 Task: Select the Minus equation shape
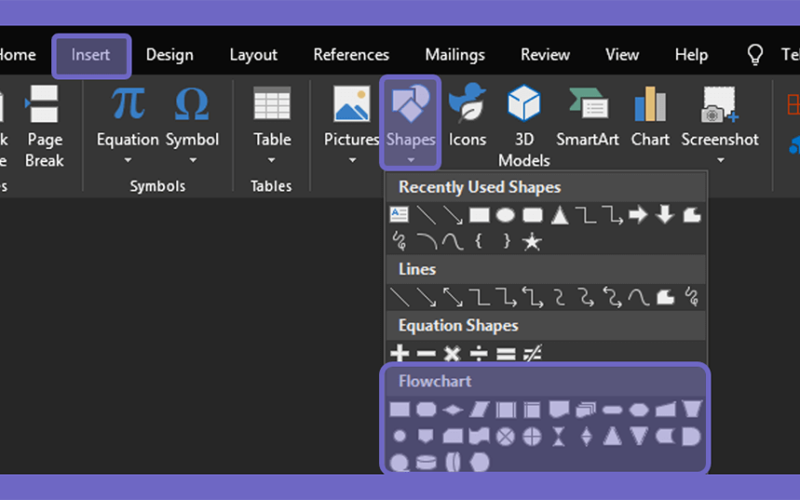tap(426, 353)
